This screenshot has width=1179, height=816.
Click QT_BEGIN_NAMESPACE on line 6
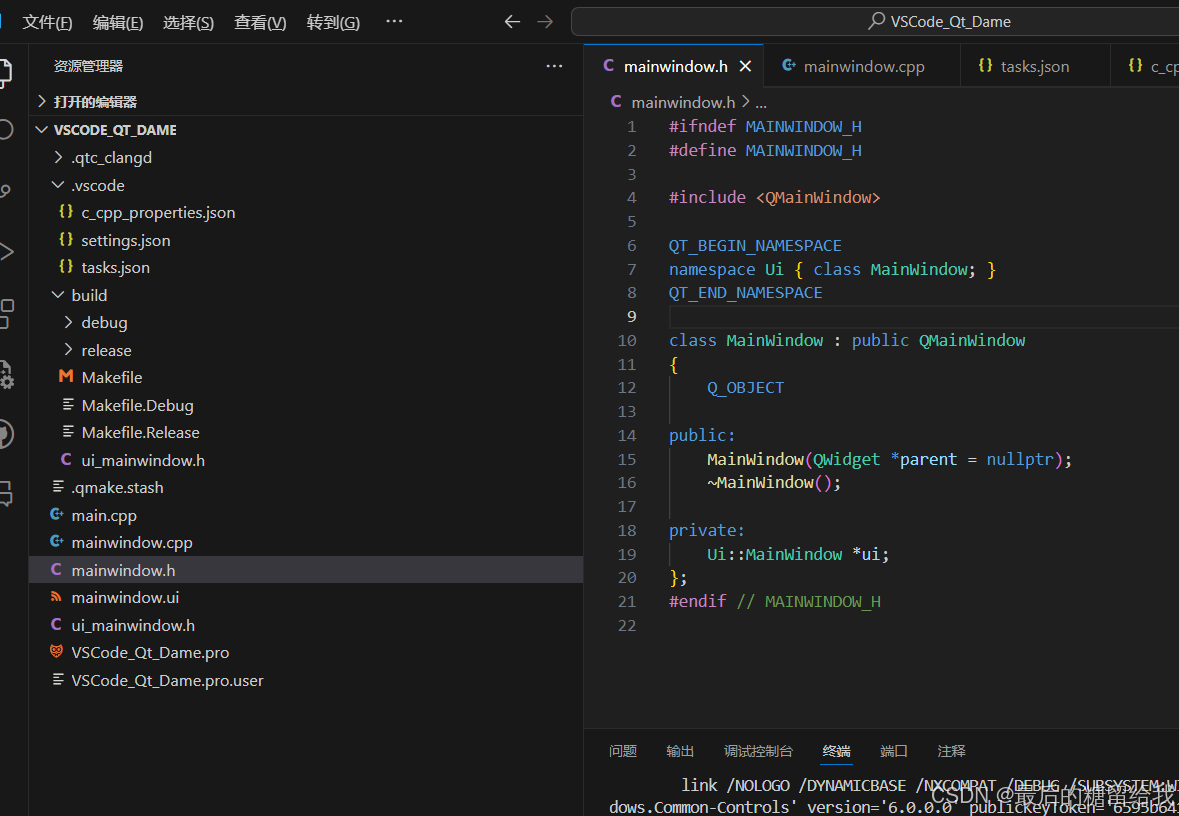[x=755, y=245]
